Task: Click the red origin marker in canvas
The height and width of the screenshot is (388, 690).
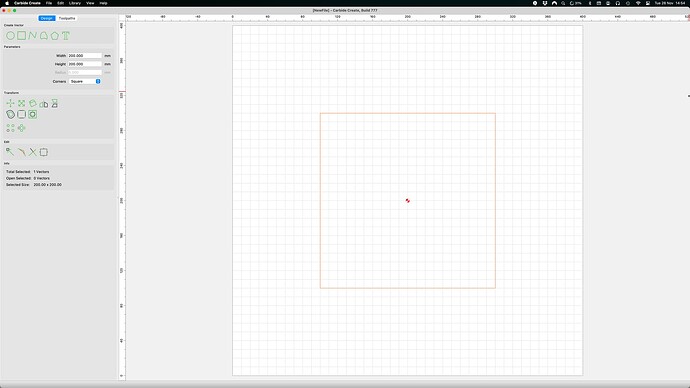Action: [x=408, y=201]
